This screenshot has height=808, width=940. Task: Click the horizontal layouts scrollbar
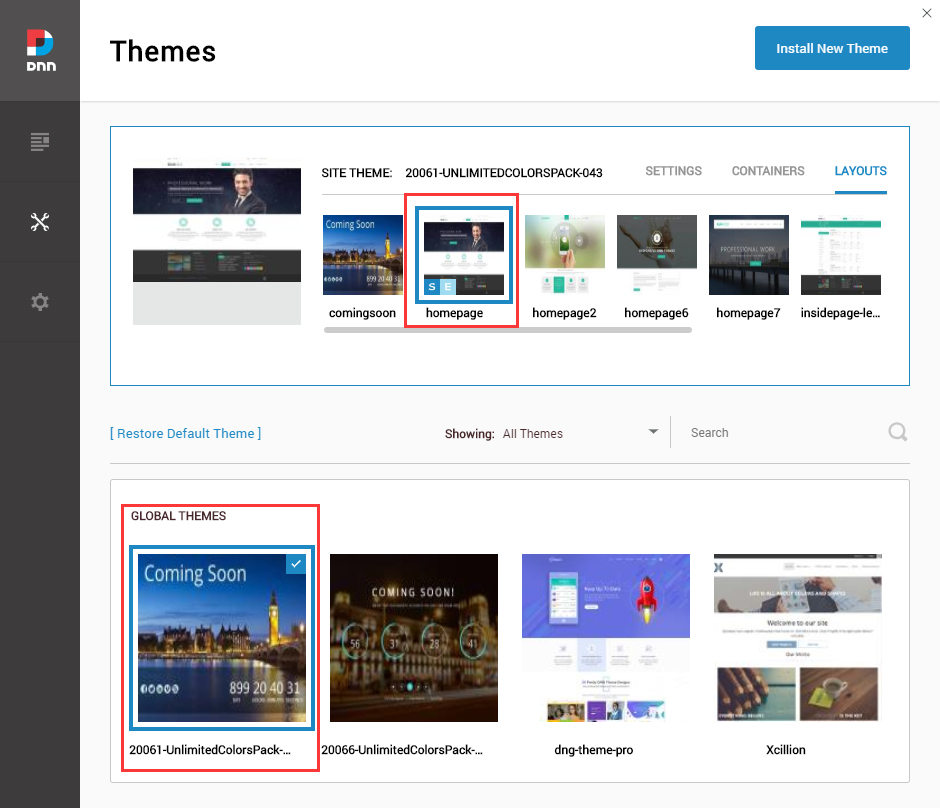507,329
